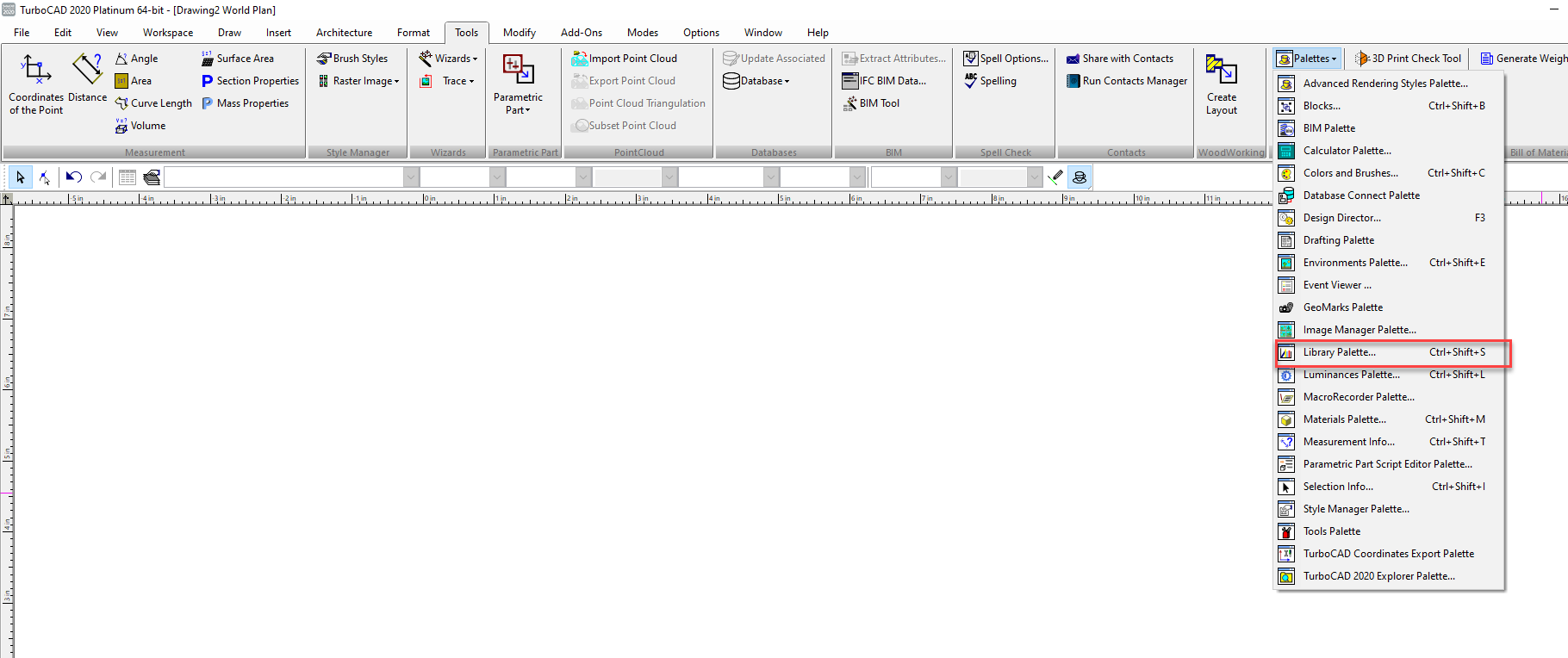1568x658 pixels.
Task: Open the File menu
Action: pyautogui.click(x=22, y=33)
